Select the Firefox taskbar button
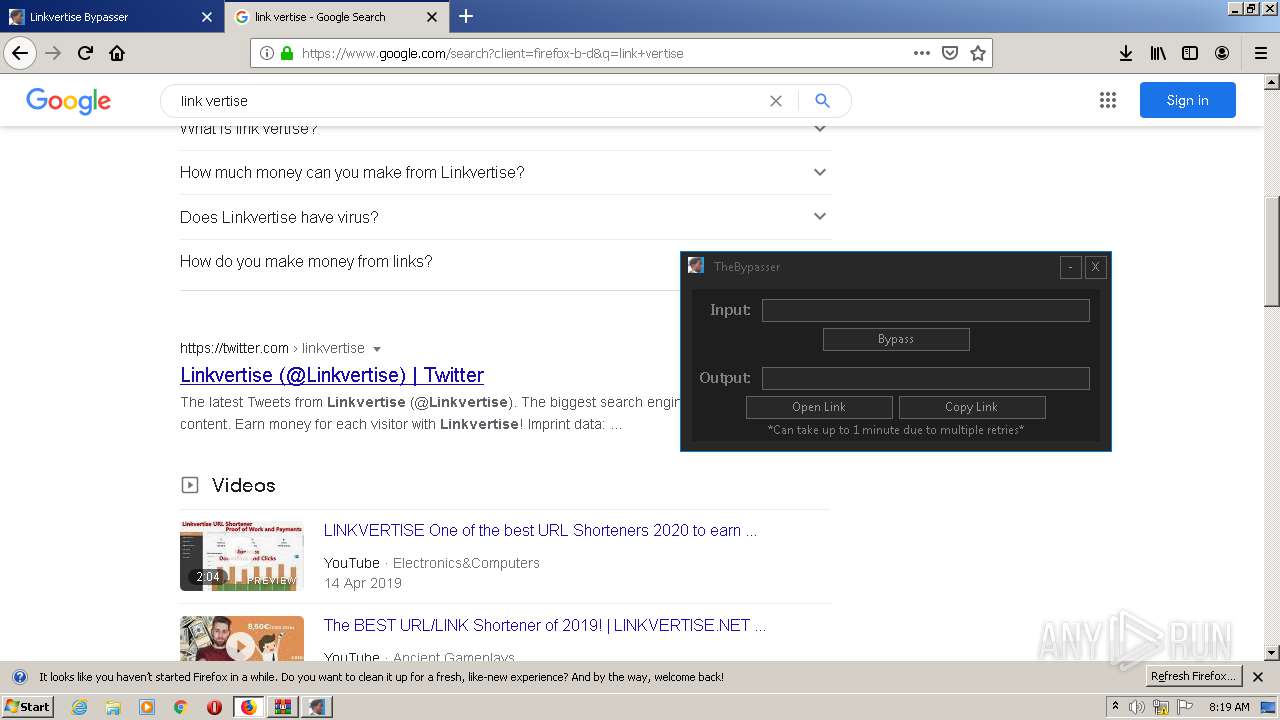The height and width of the screenshot is (720, 1280). 248,707
